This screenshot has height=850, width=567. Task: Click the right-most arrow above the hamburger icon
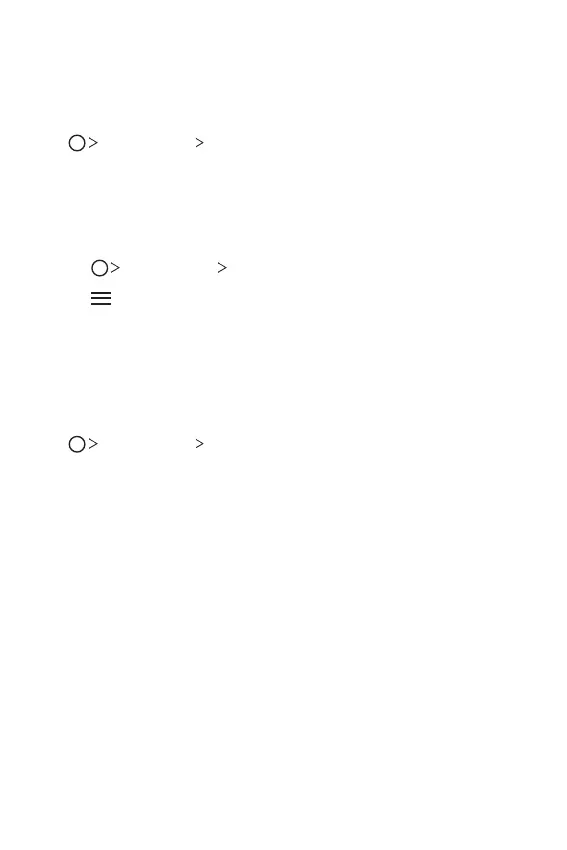[222, 267]
